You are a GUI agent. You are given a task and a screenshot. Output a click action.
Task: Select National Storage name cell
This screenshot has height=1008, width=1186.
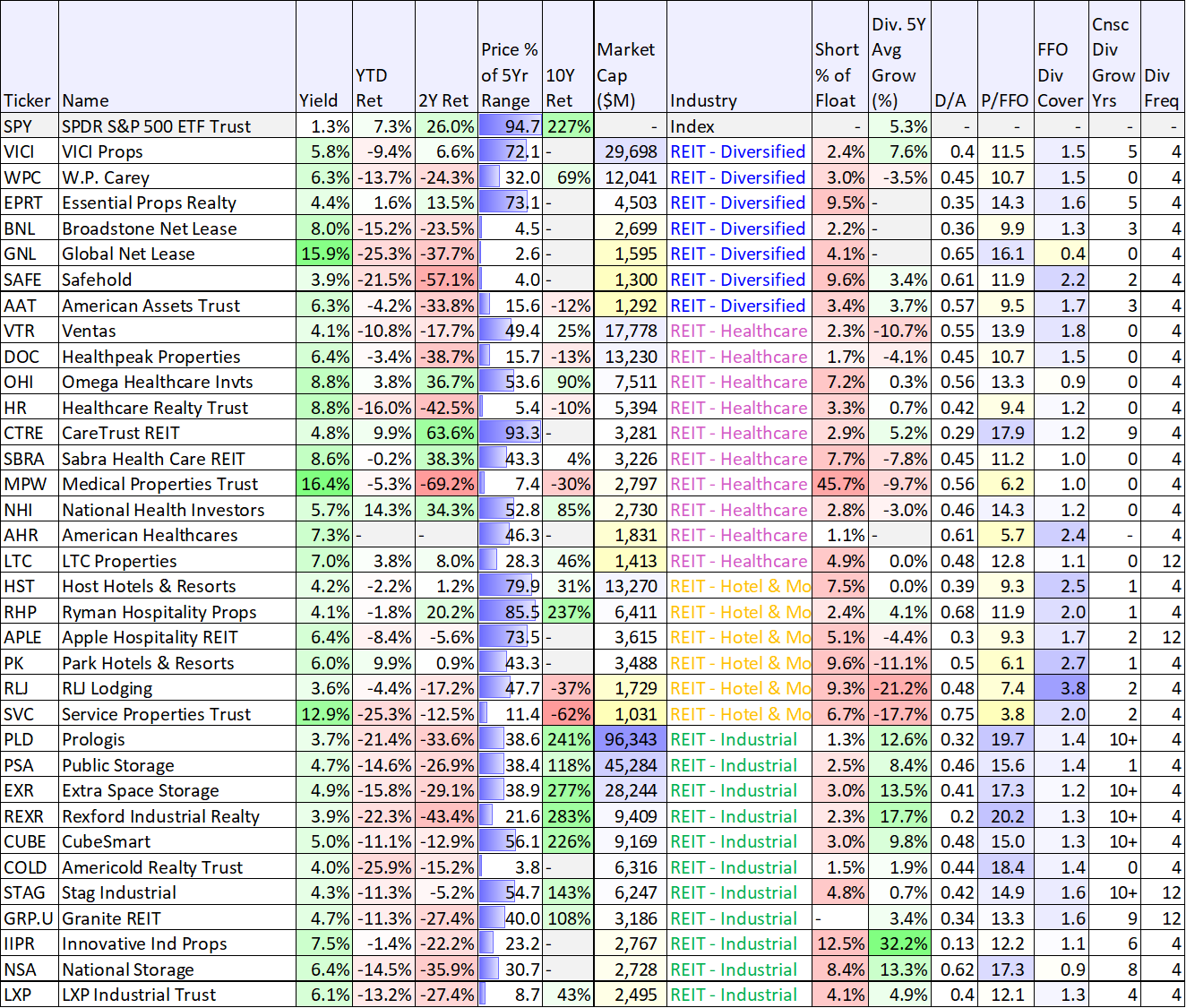(177, 969)
